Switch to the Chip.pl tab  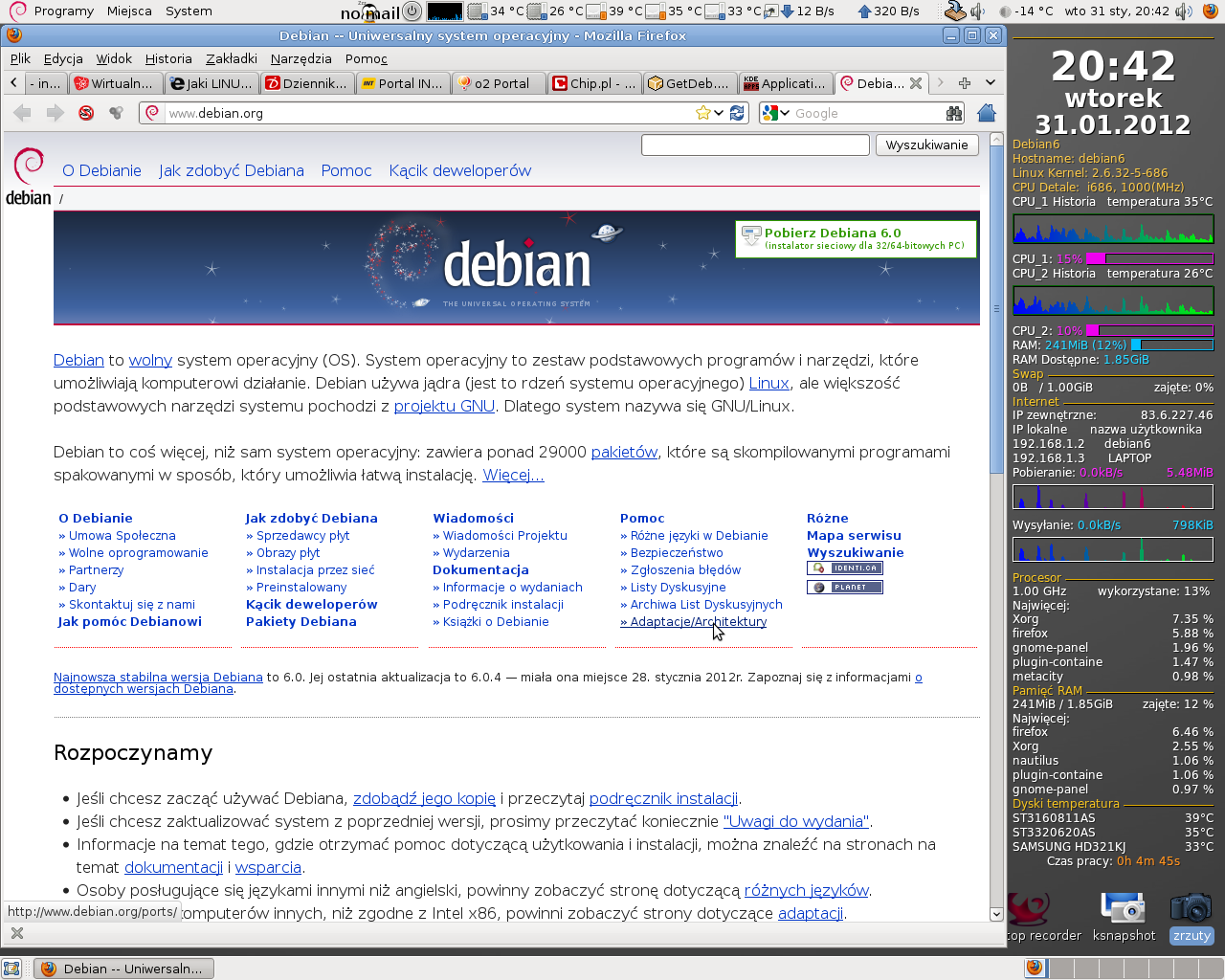(595, 83)
